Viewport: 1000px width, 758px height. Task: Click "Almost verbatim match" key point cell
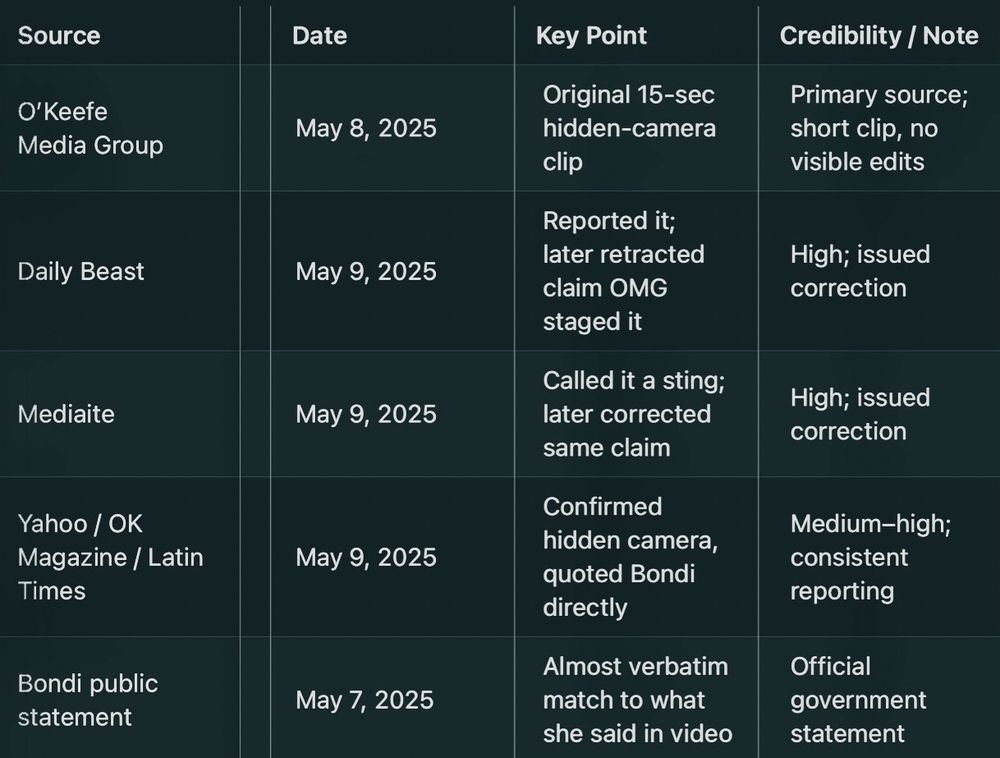pyautogui.click(x=637, y=700)
